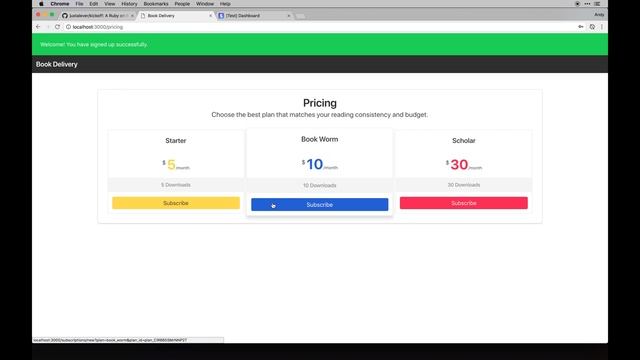Switch to the [Test] Dashboard tab
The width and height of the screenshot is (640, 360).
pos(254,16)
